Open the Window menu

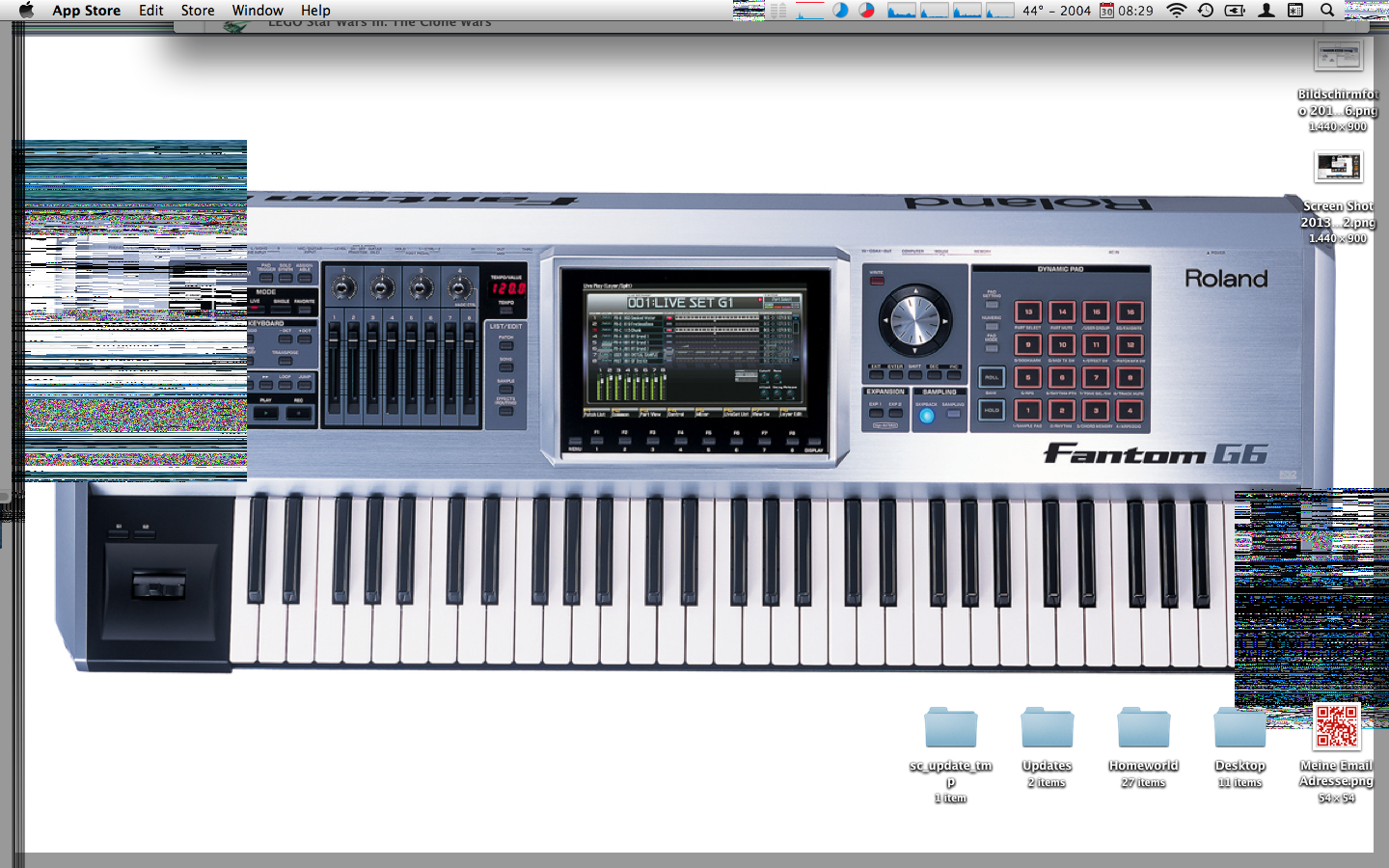(x=258, y=11)
